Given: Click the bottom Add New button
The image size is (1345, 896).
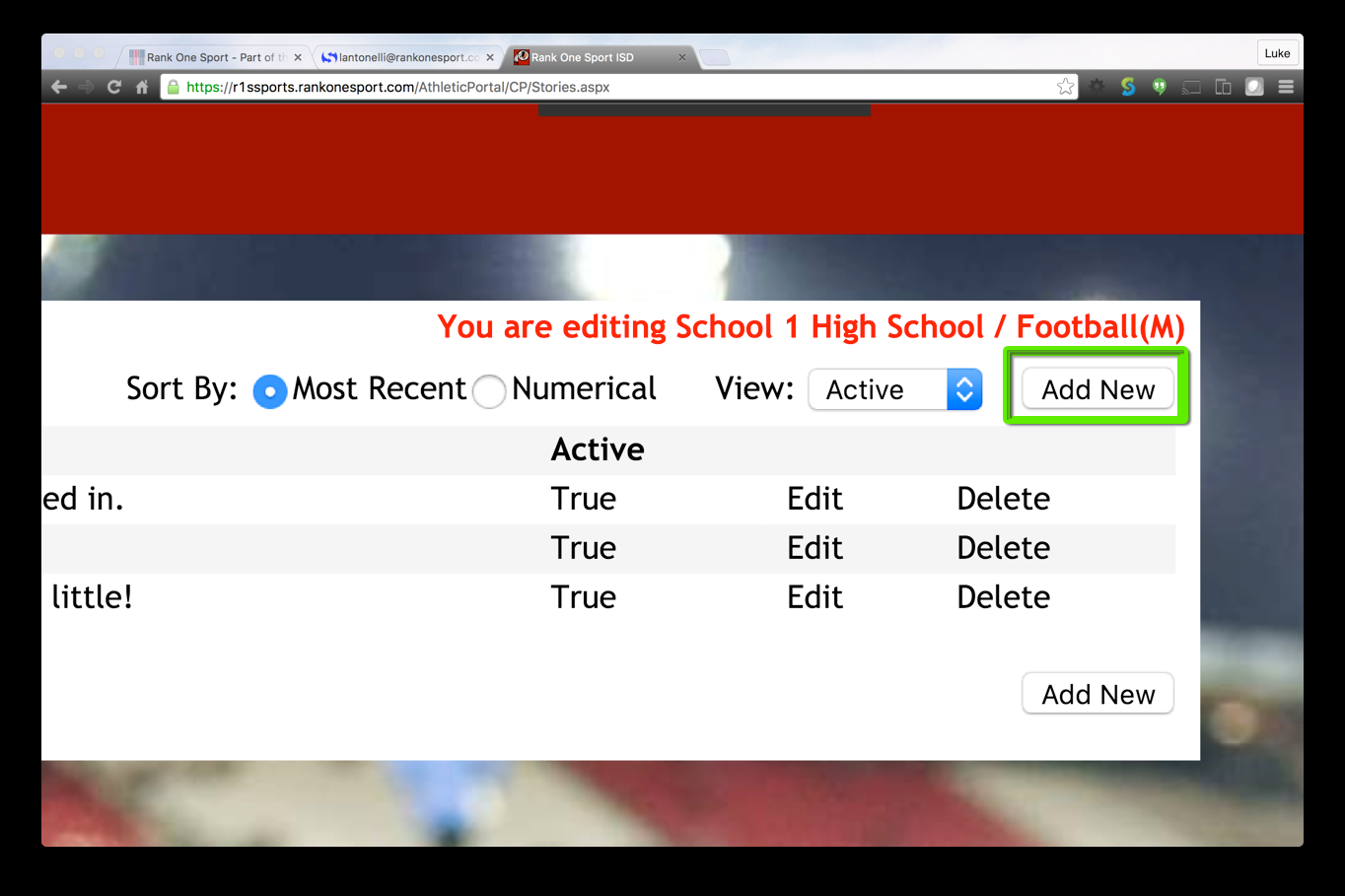Looking at the screenshot, I should coord(1097,694).
